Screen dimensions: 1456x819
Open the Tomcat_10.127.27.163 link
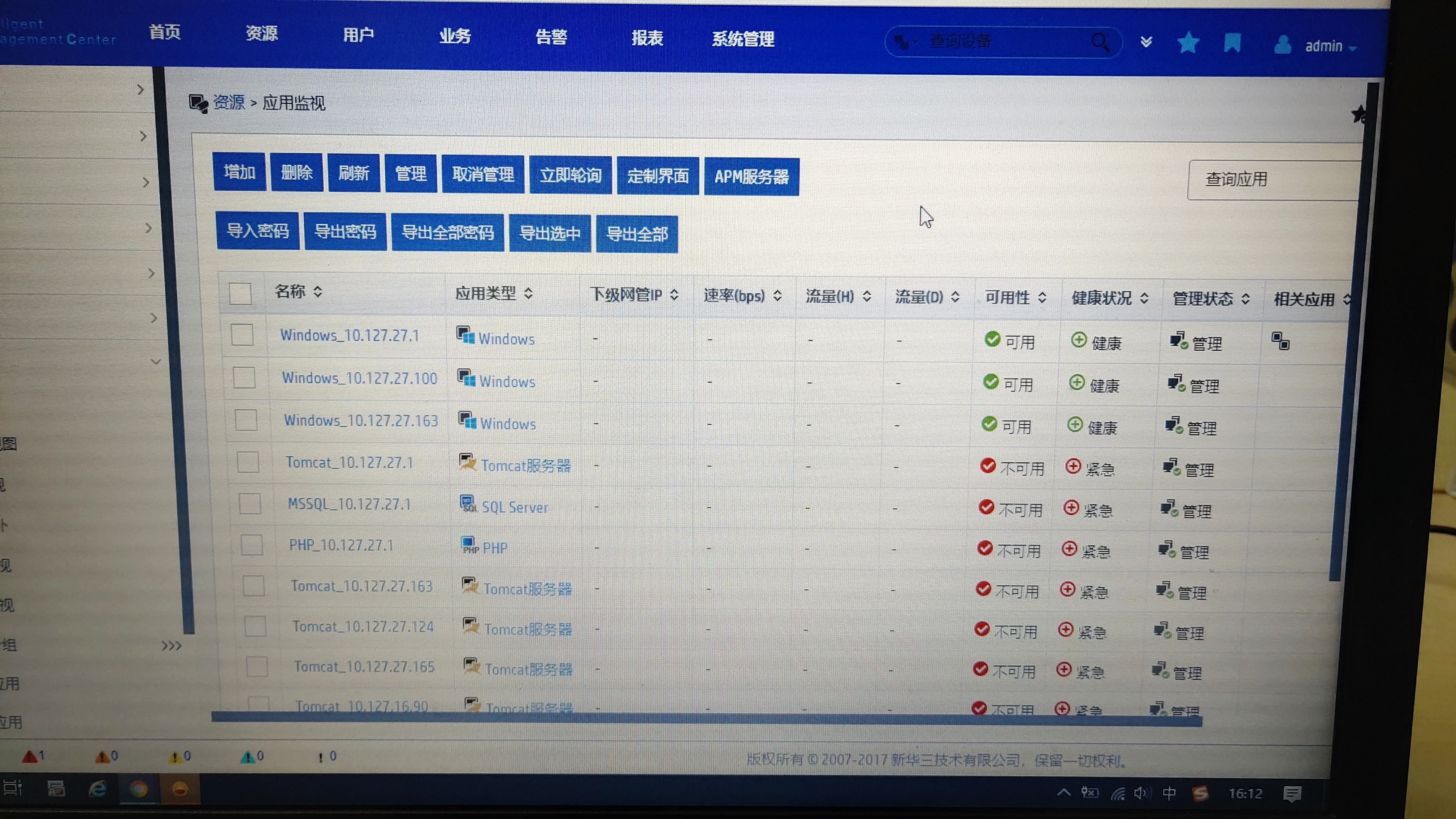click(x=362, y=586)
